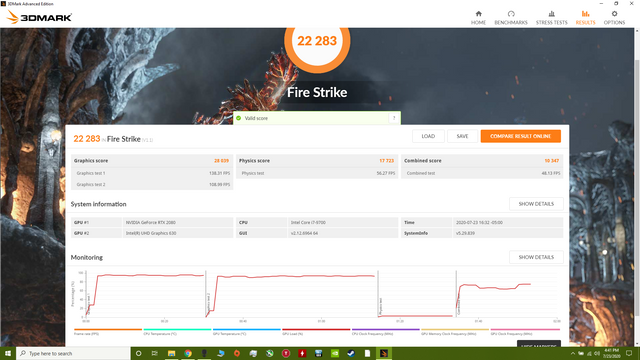Open the Home icon in navigation

click(478, 14)
